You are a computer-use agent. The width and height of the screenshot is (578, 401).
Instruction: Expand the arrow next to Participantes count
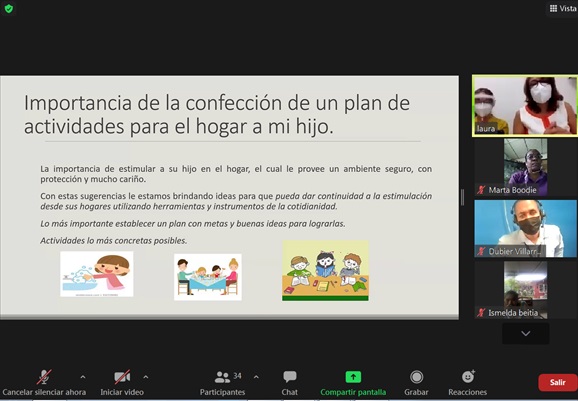tap(256, 377)
